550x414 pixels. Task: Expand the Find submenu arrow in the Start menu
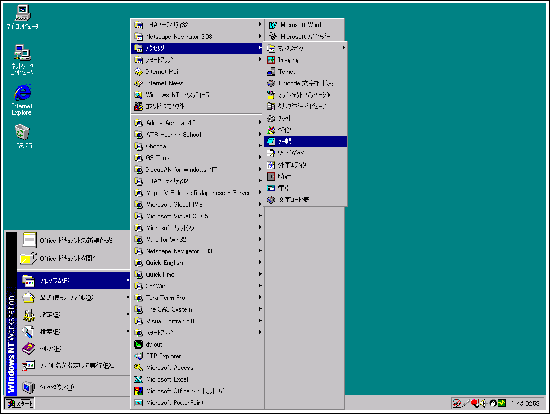pyautogui.click(x=128, y=331)
